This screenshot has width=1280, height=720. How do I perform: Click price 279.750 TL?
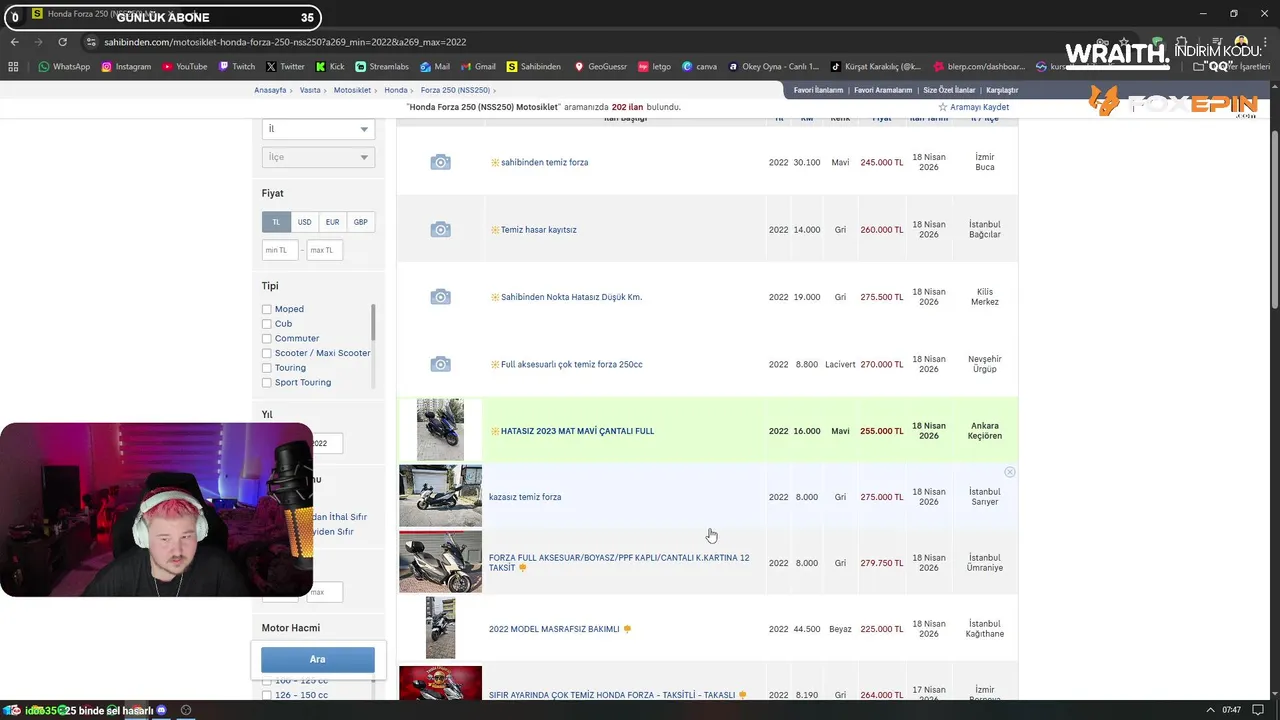click(x=881, y=563)
